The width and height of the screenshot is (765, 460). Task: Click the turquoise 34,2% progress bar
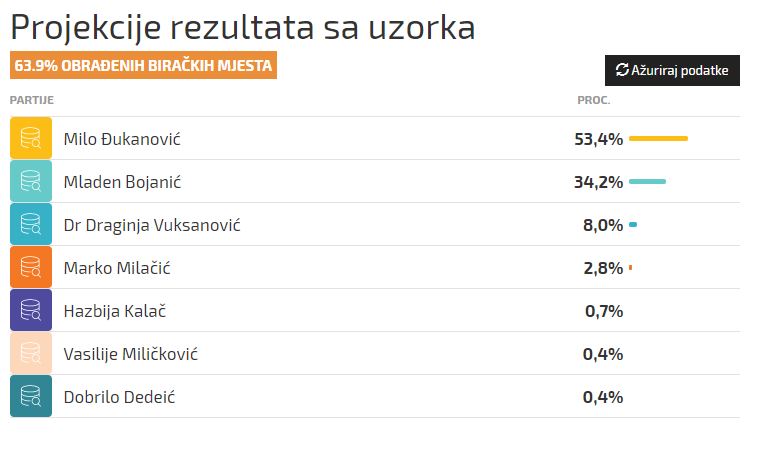click(x=647, y=181)
